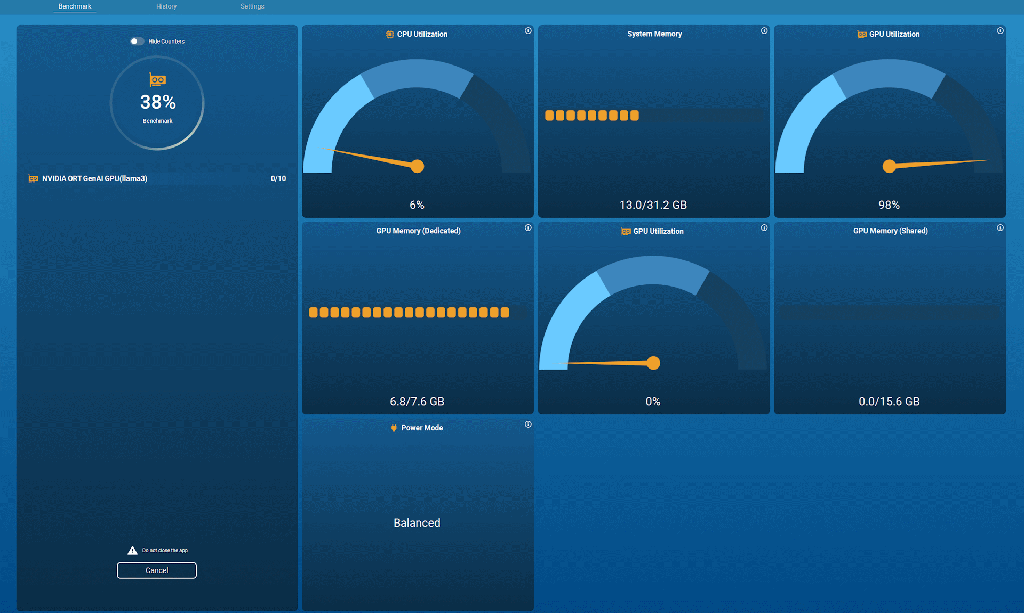Click info icon on the 0% GPU Utilization panel
1024x613 pixels.
(764, 228)
